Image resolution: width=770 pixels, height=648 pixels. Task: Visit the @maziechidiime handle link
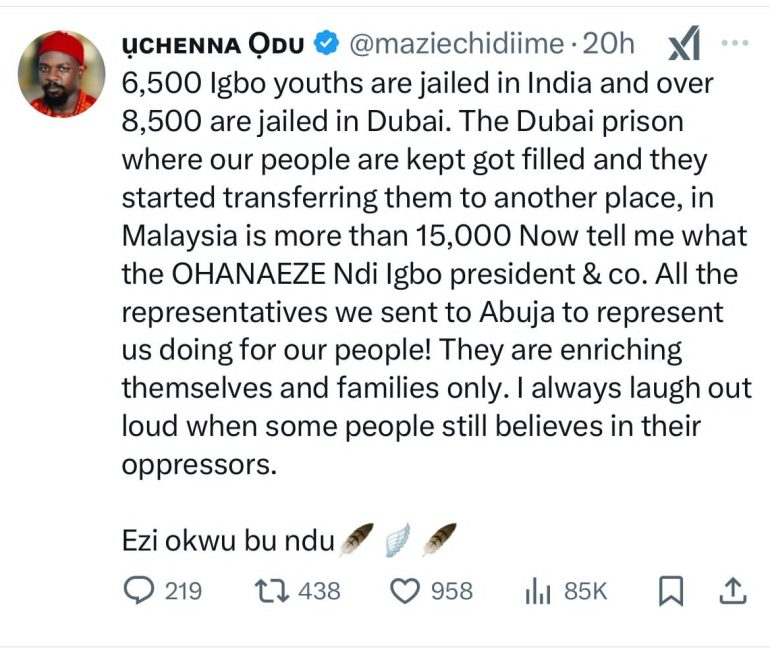pos(456,44)
